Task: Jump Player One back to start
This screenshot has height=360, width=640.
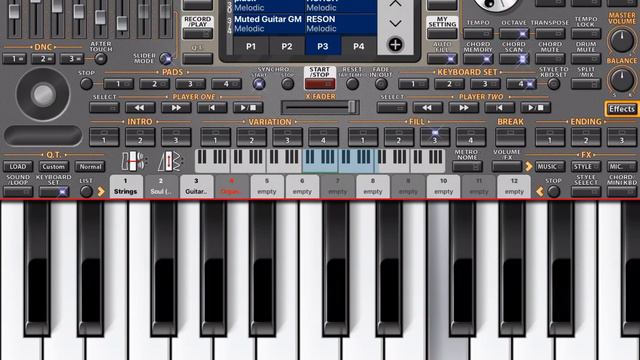Action: (x=212, y=108)
